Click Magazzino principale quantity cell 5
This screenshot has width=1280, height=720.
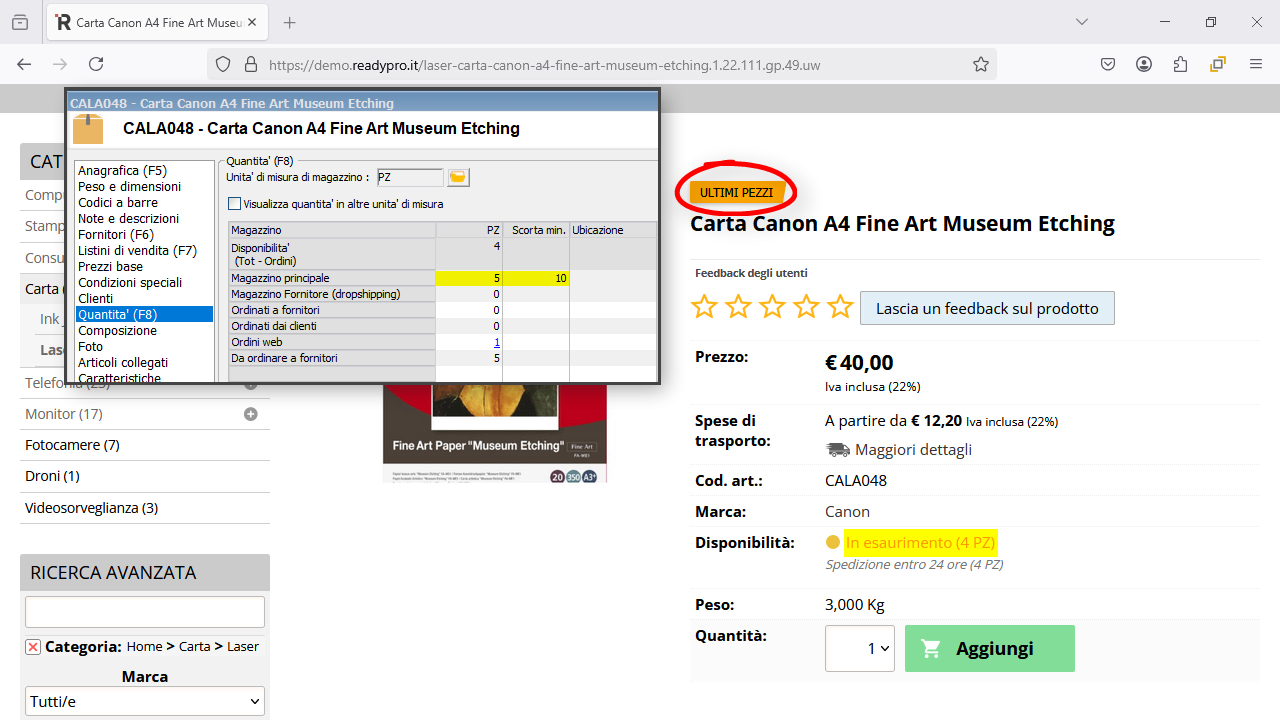pyautogui.click(x=469, y=278)
